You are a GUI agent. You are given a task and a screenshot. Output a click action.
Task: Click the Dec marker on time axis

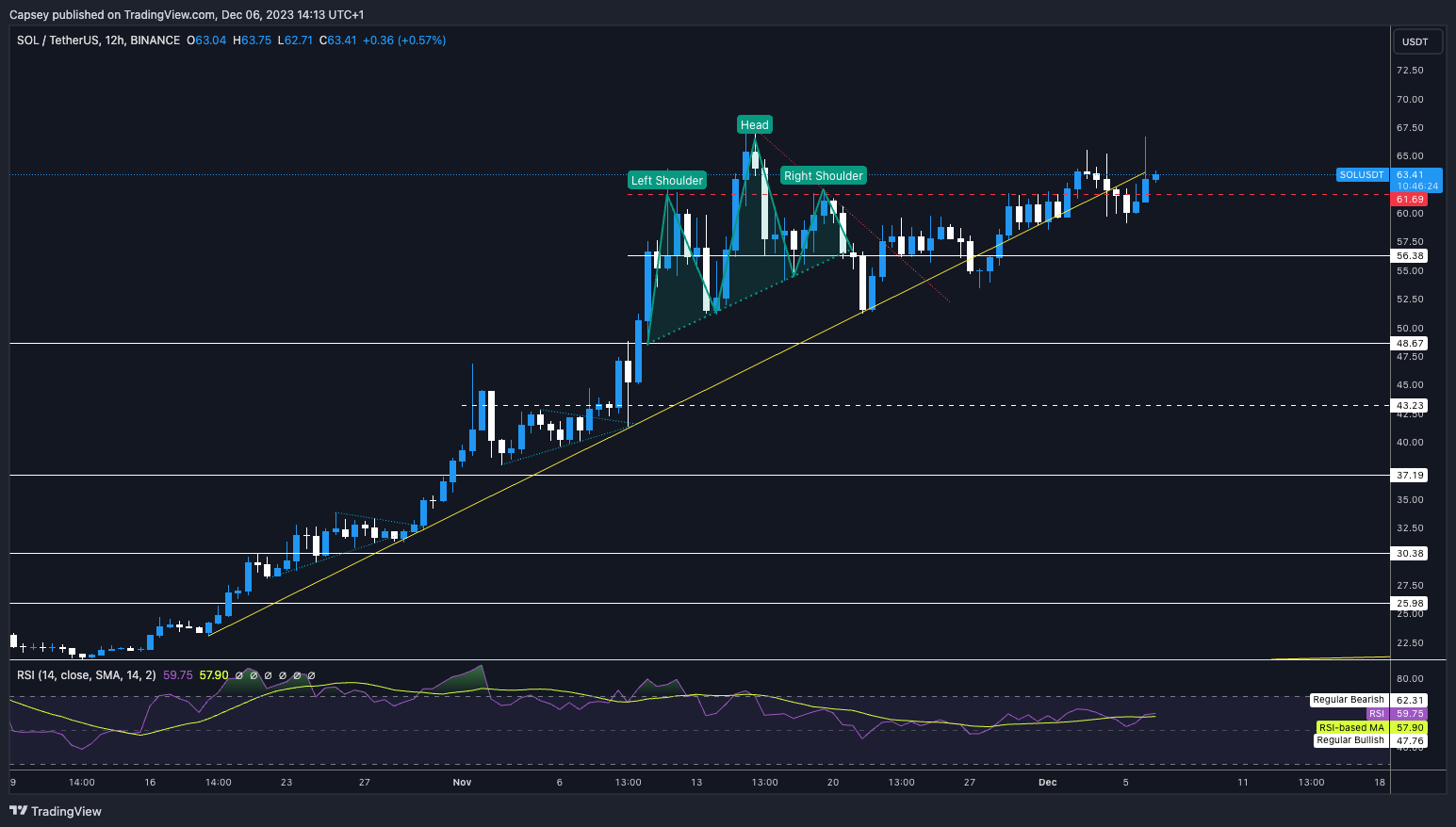coord(1047,782)
